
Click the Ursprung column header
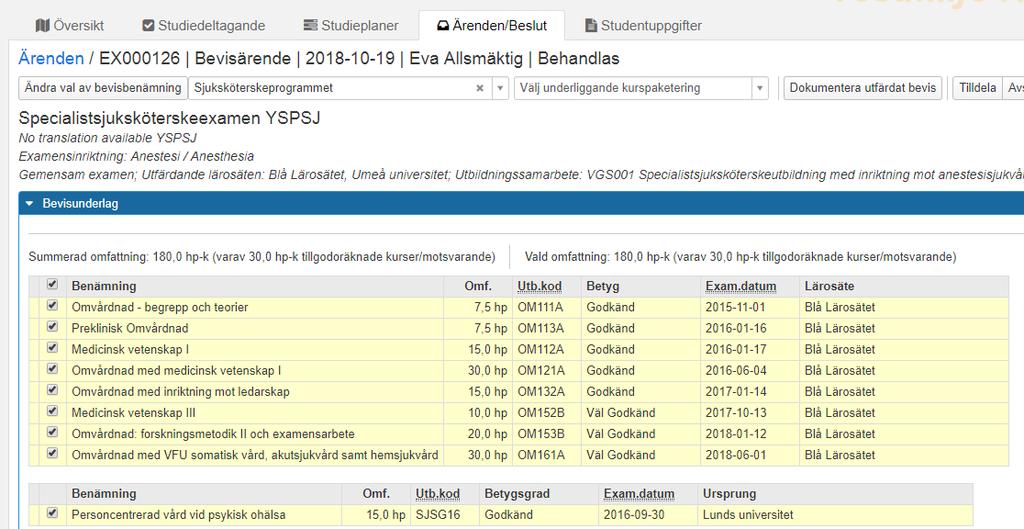[729, 494]
